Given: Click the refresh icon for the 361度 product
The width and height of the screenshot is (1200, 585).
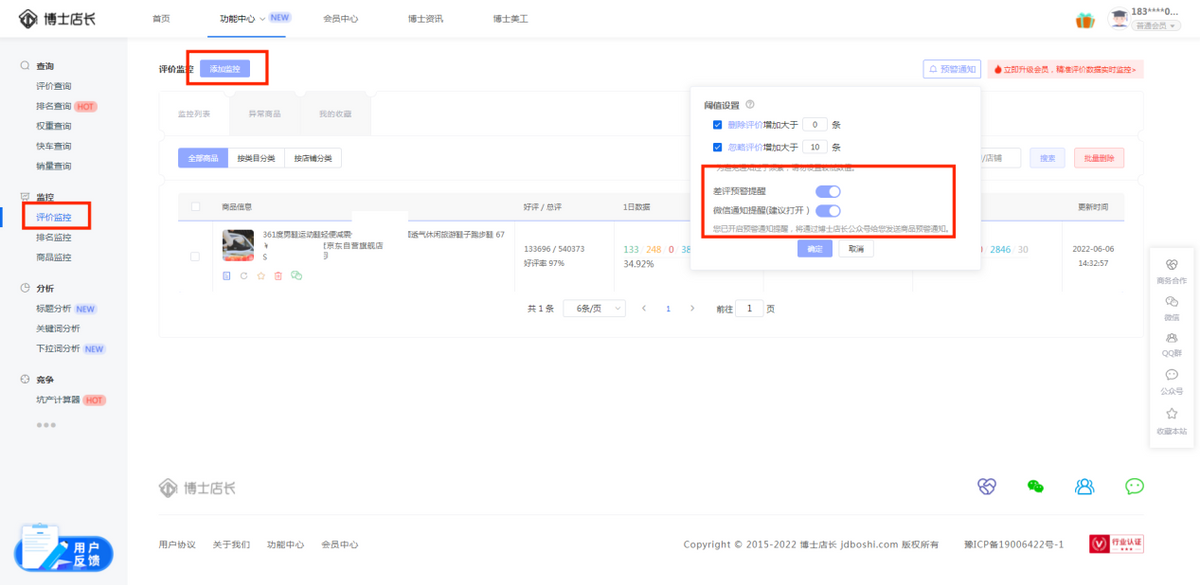Looking at the screenshot, I should [244, 276].
